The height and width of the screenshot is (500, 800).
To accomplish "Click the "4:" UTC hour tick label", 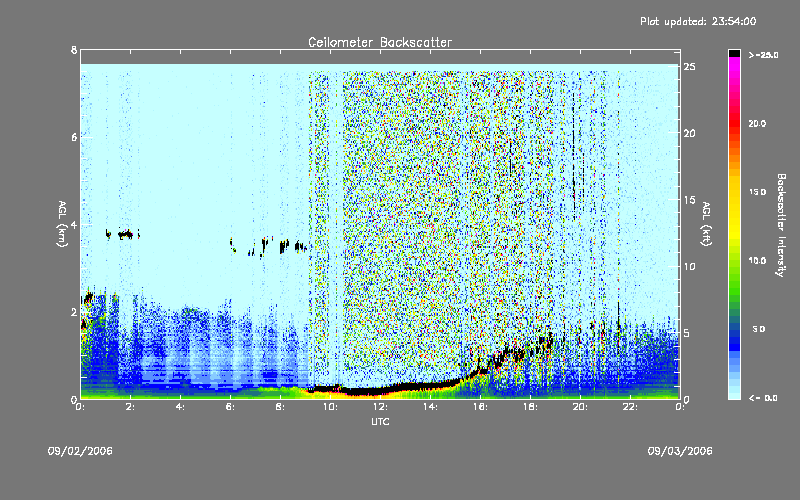I will (x=181, y=407).
